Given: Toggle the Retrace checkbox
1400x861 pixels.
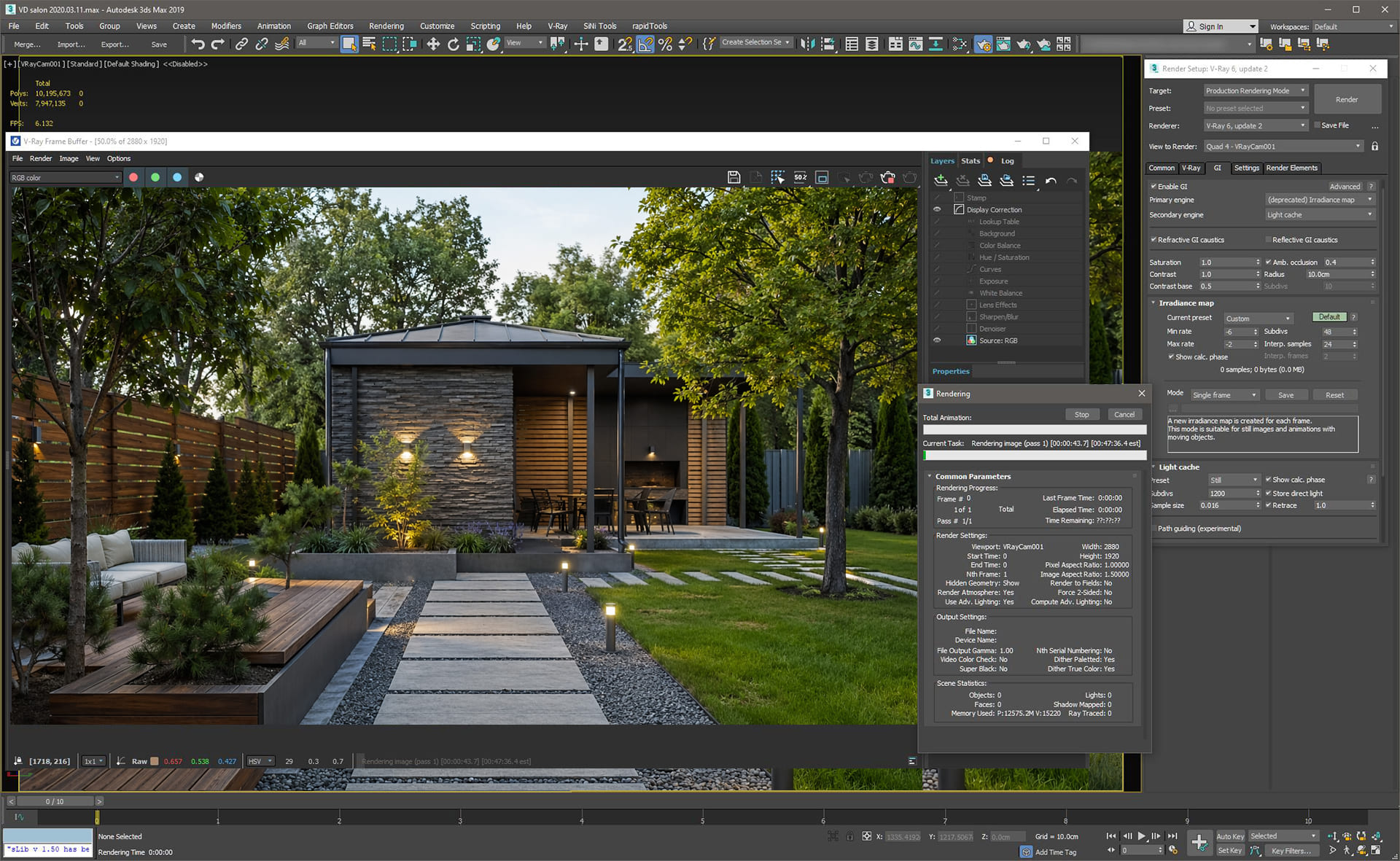Looking at the screenshot, I should [1269, 505].
